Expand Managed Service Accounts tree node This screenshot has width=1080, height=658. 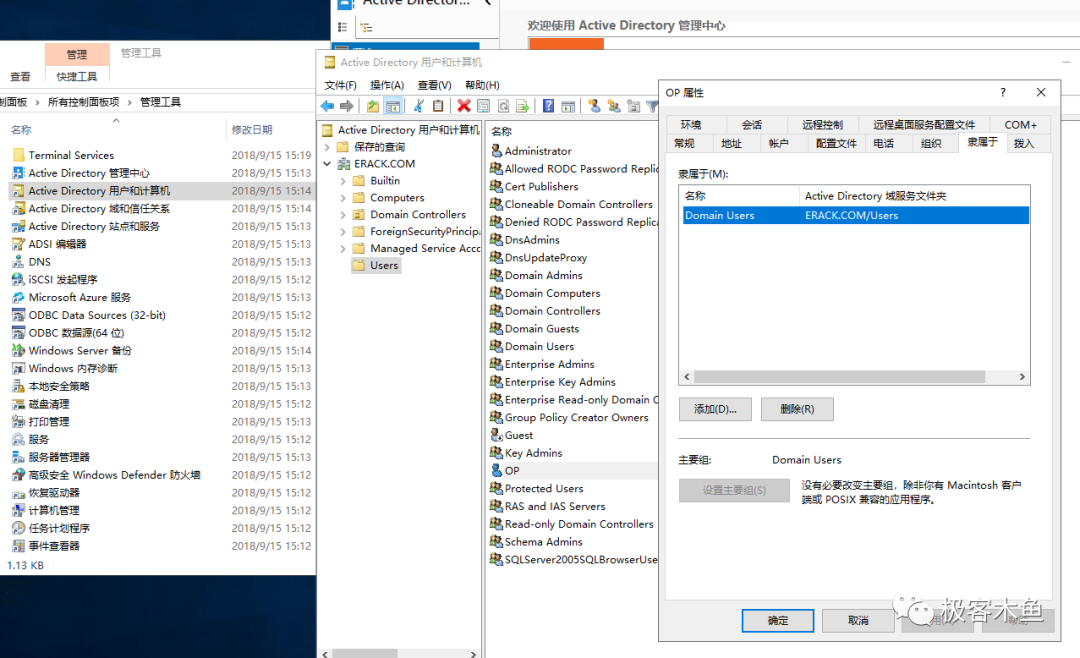click(x=343, y=249)
